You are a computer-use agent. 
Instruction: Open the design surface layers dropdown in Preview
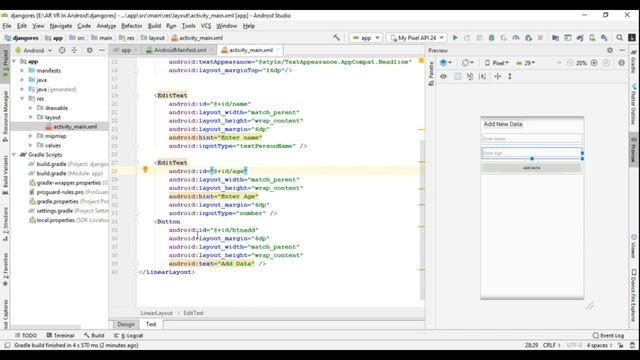pyautogui.click(x=446, y=63)
